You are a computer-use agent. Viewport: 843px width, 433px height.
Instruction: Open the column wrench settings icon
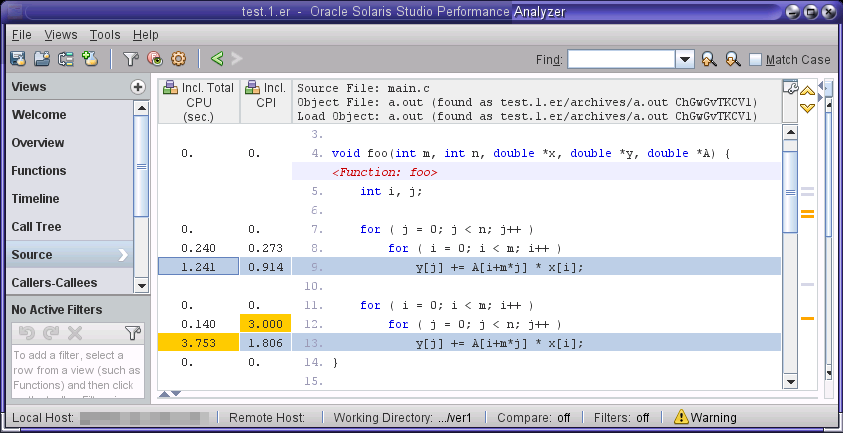point(789,88)
